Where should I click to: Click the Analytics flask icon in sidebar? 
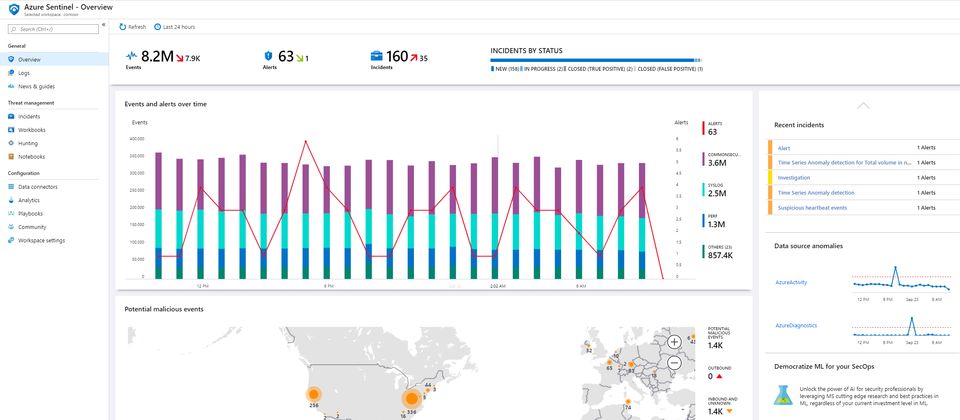tap(11, 200)
